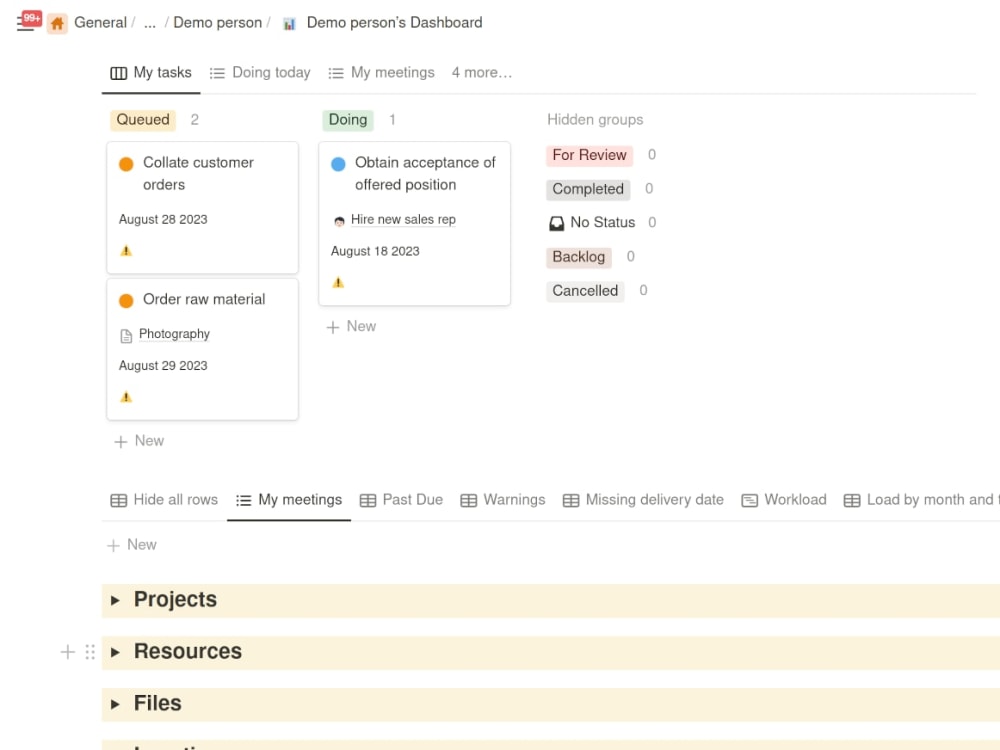Select My meetings tab in lower view bar
1000x750 pixels.
point(289,500)
